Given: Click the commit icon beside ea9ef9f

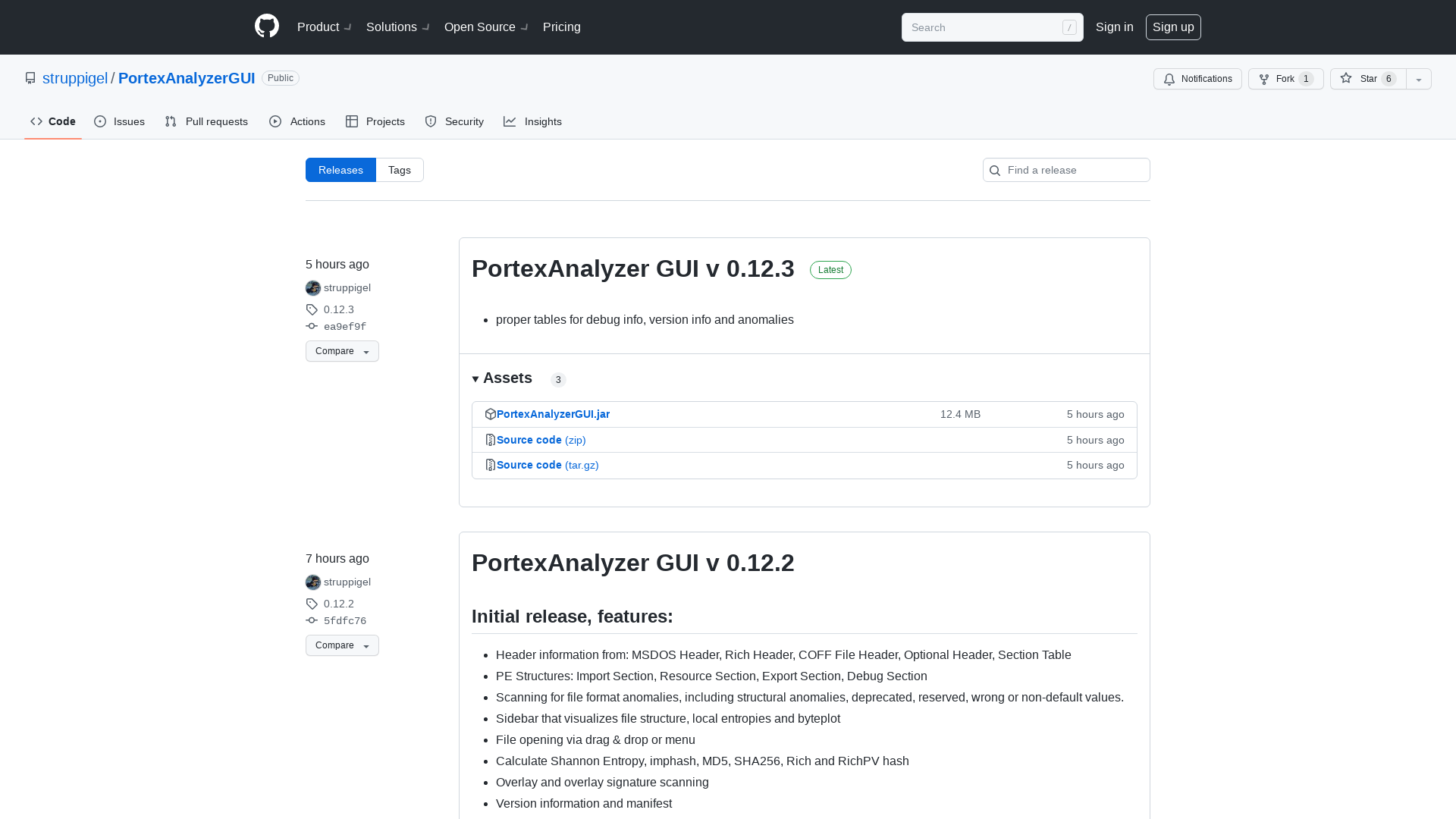Looking at the screenshot, I should pos(312,326).
